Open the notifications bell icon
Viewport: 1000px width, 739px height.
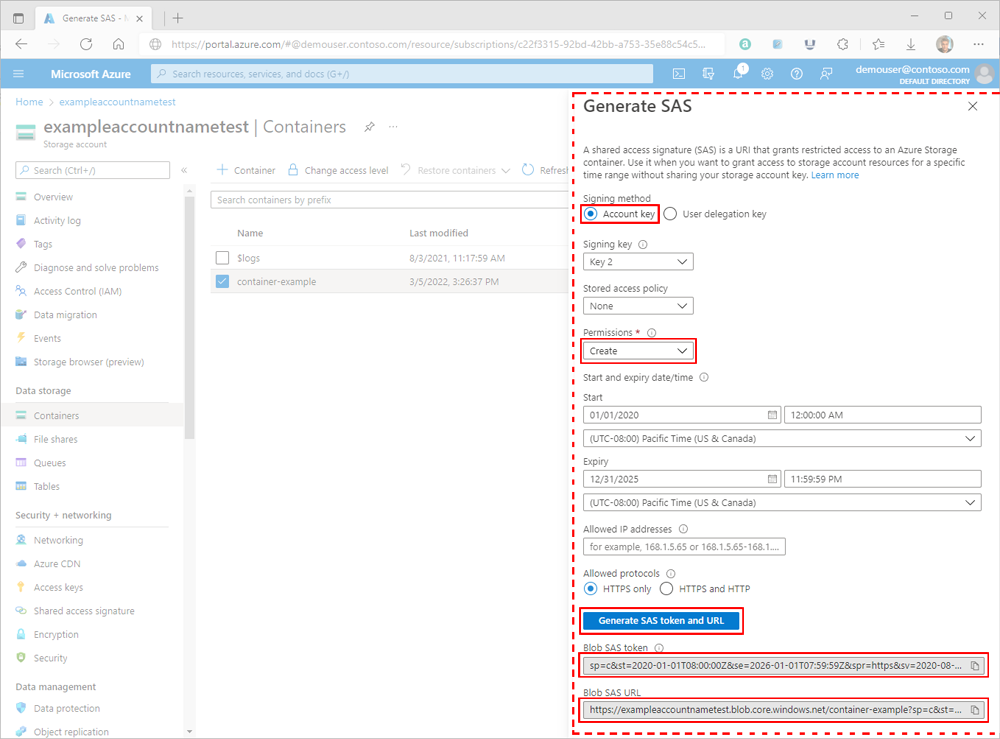(x=738, y=73)
